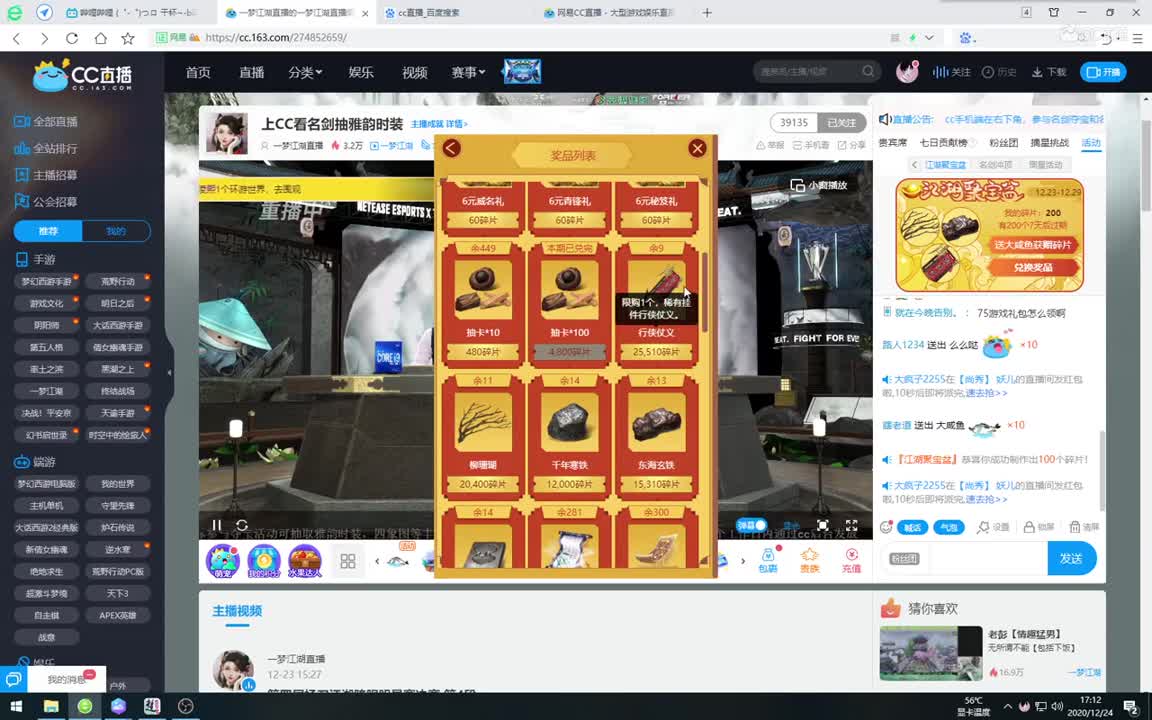Switch to the 活动 tab
The image size is (1152, 720).
(x=1091, y=143)
